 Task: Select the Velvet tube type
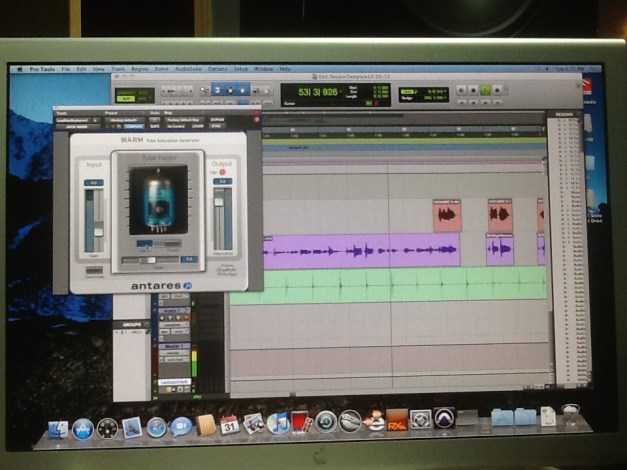(x=145, y=244)
